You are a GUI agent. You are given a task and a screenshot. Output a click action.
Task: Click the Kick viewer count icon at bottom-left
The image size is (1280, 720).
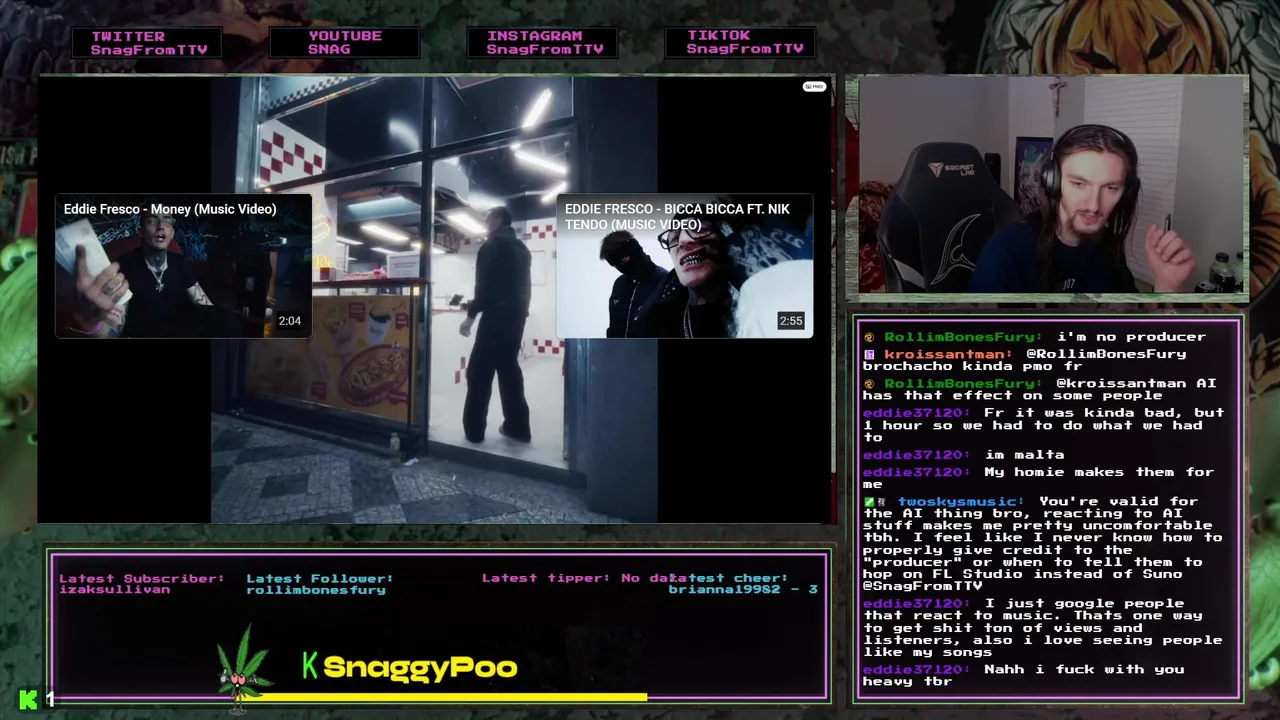(28, 699)
